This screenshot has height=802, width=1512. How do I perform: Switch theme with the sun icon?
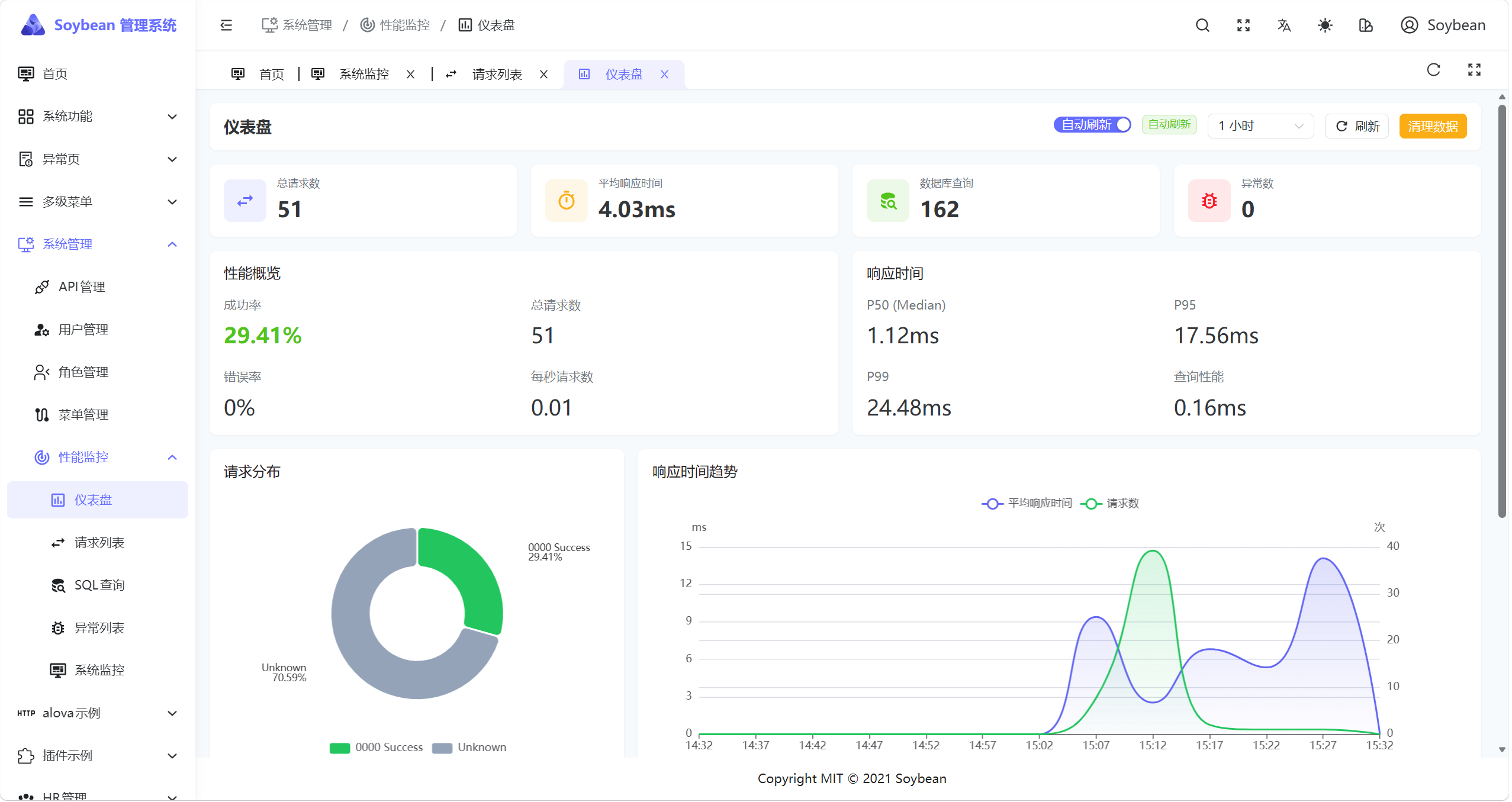click(x=1324, y=25)
